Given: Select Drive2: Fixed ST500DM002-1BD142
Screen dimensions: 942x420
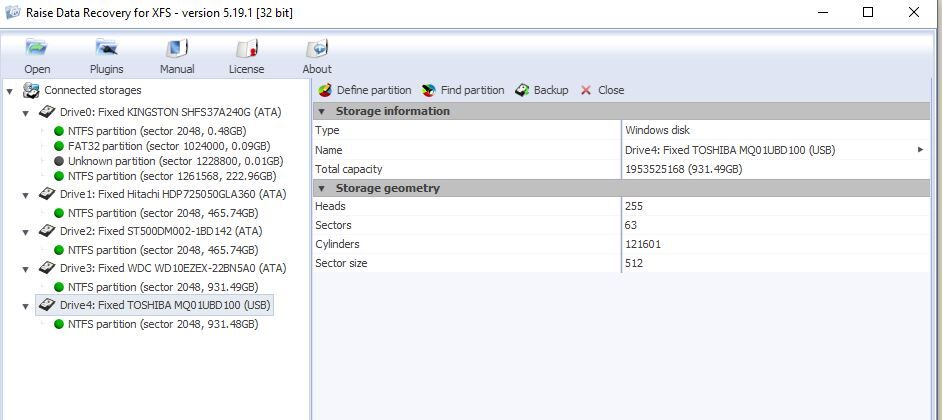Looking at the screenshot, I should [x=161, y=231].
